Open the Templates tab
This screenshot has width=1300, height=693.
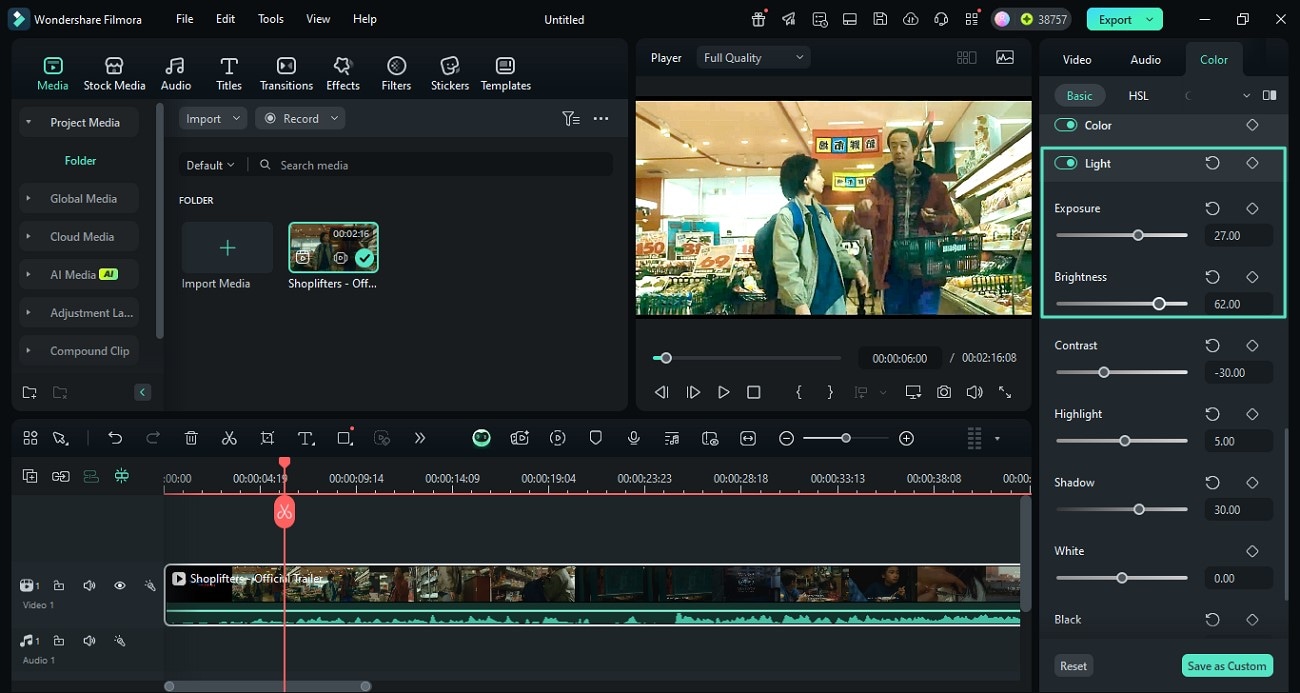[506, 74]
